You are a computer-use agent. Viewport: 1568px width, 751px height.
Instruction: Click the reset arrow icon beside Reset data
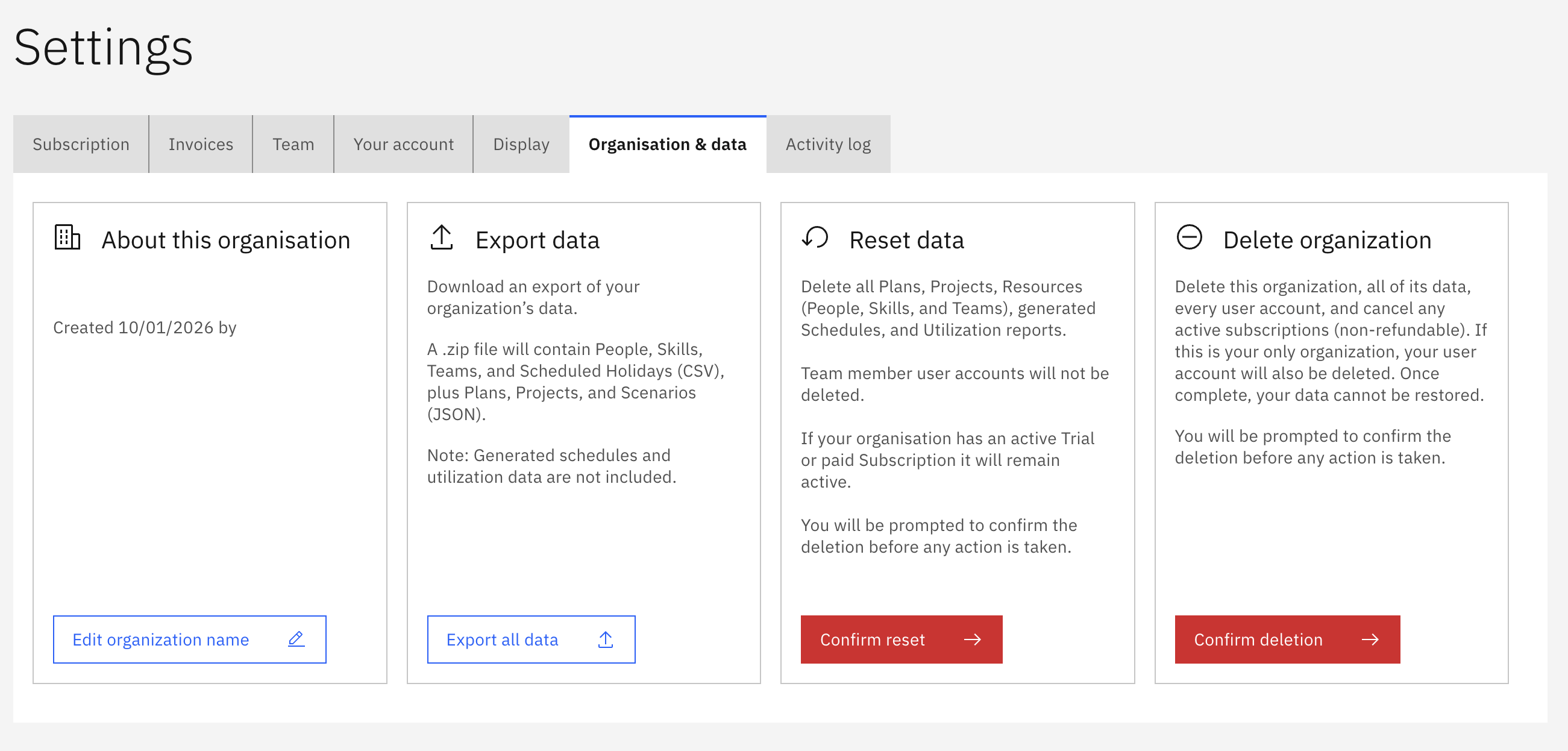815,237
